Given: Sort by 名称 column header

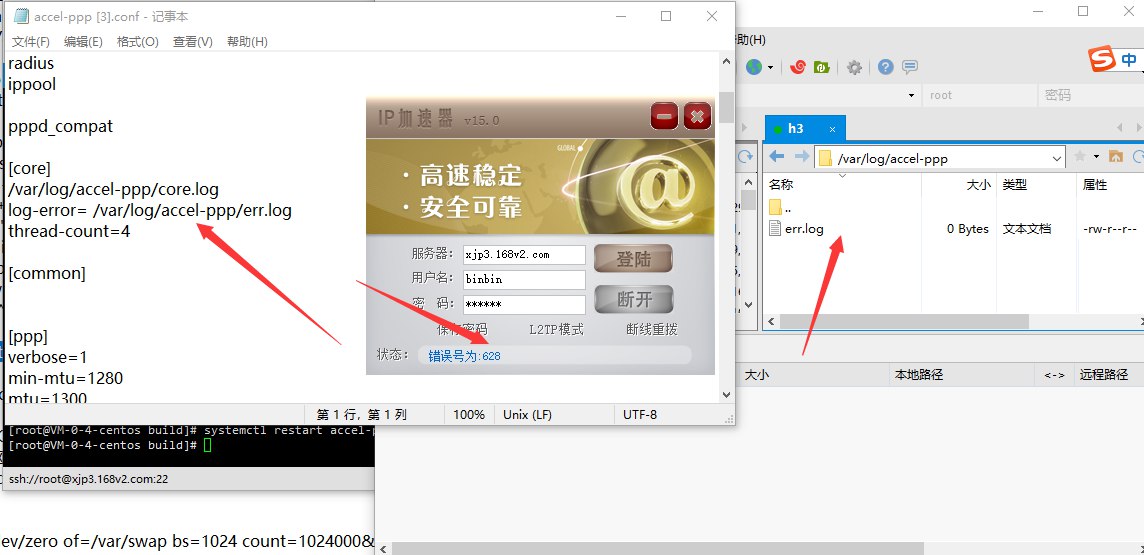Looking at the screenshot, I should (x=781, y=185).
